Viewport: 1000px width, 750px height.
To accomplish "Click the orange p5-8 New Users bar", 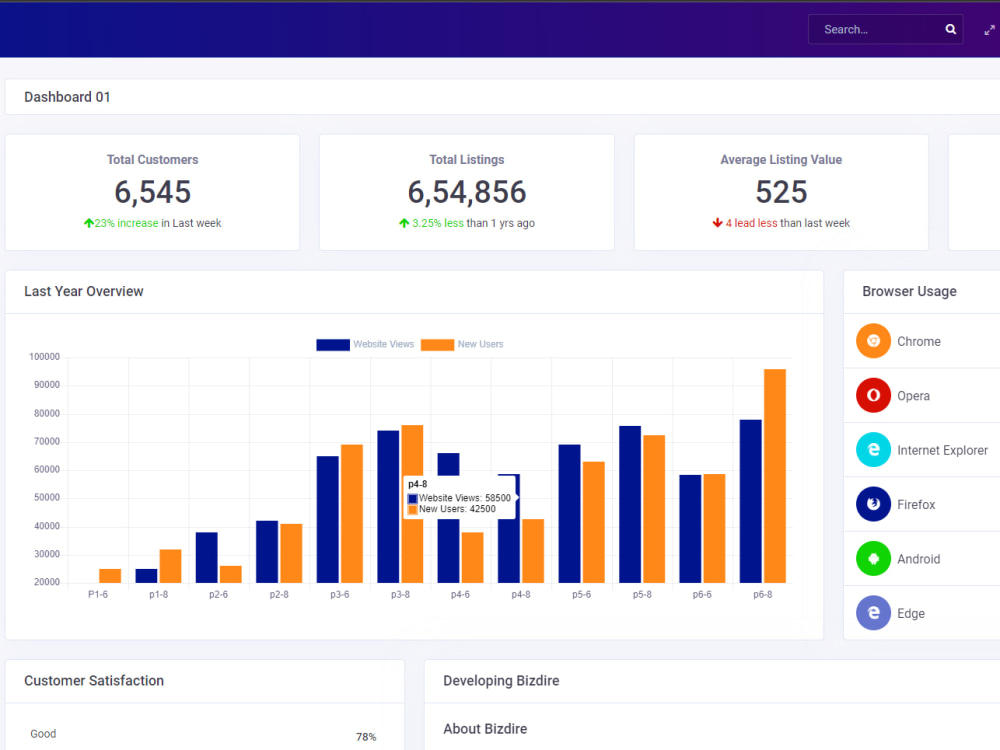I will (654, 509).
